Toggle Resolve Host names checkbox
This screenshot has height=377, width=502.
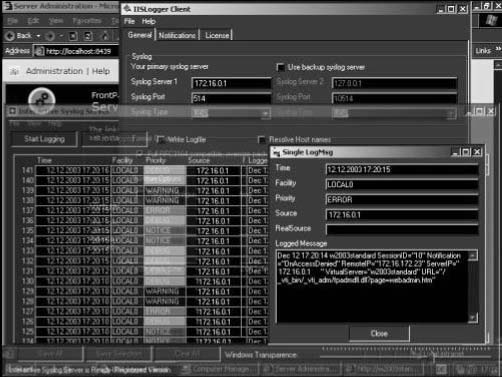tap(262, 140)
